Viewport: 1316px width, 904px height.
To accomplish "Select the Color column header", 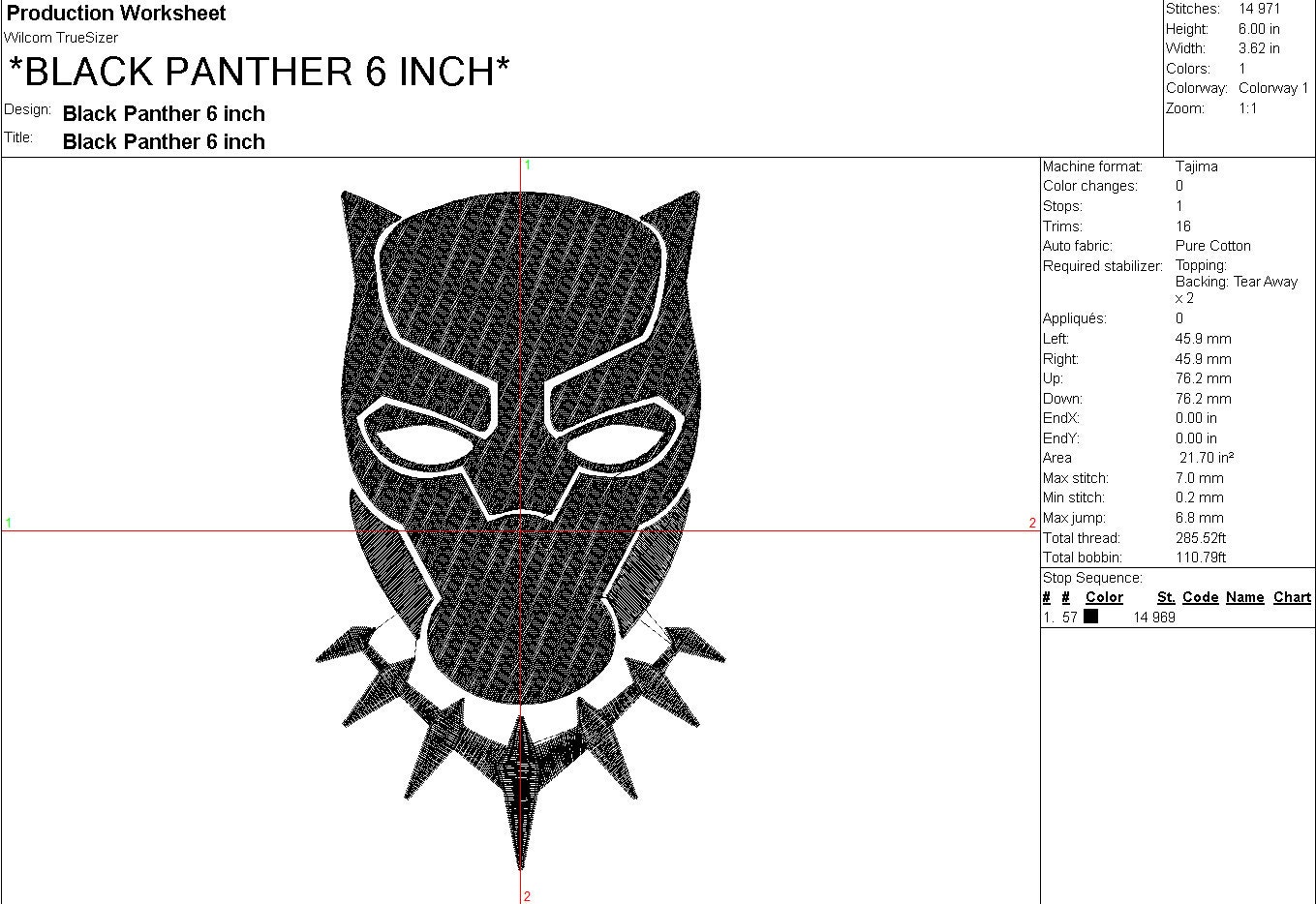I will pyautogui.click(x=1104, y=597).
